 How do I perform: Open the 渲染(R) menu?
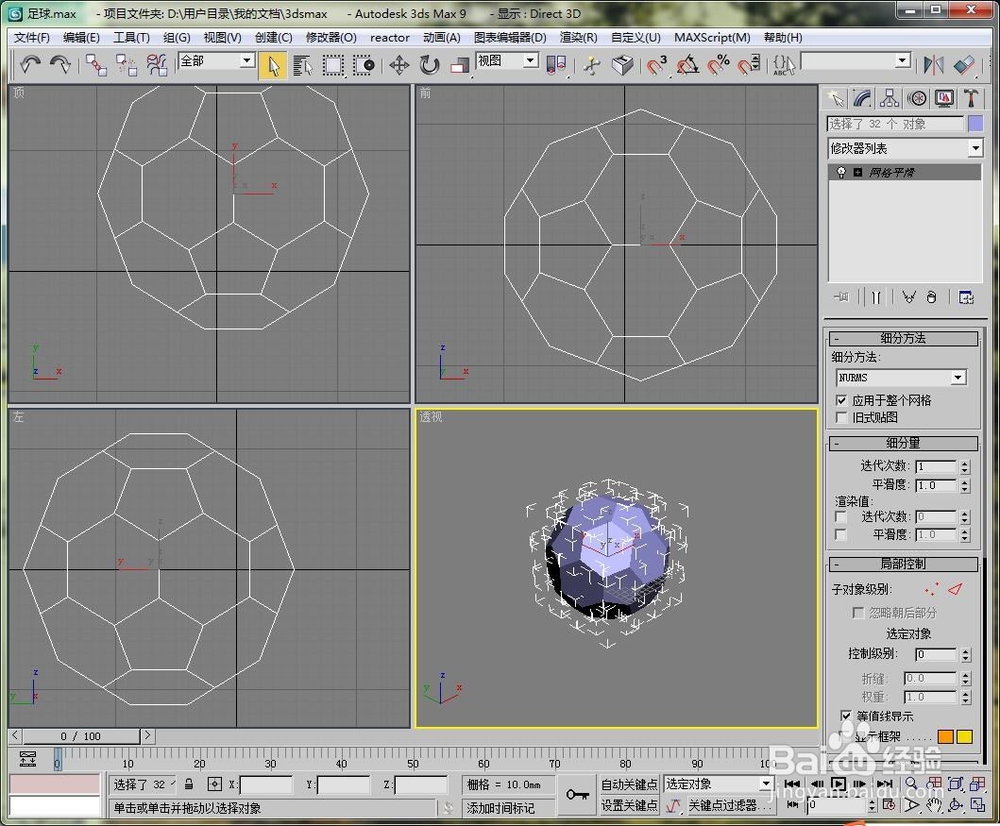tap(578, 38)
